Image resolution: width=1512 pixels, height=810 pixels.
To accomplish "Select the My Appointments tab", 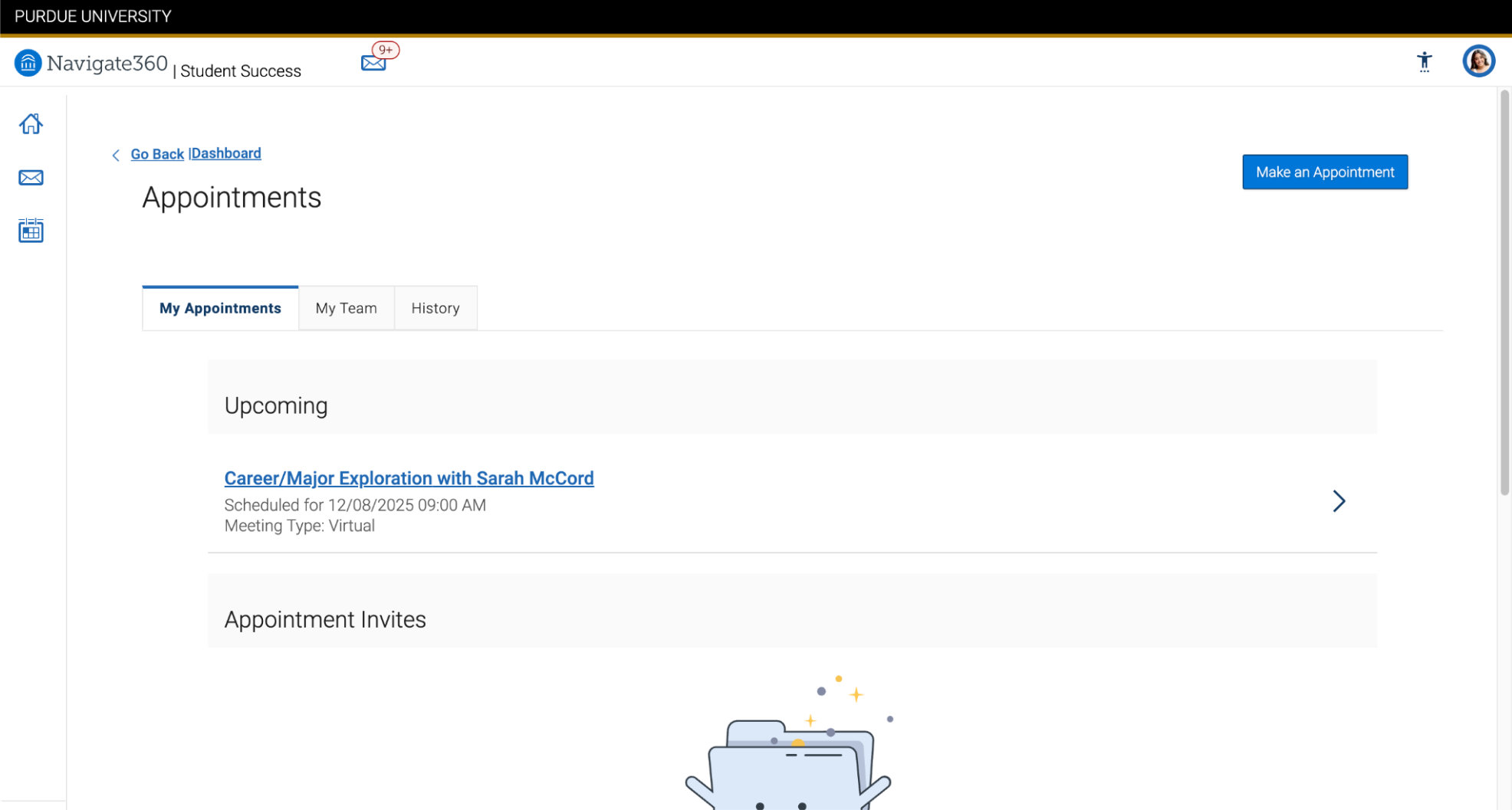I will pos(220,308).
